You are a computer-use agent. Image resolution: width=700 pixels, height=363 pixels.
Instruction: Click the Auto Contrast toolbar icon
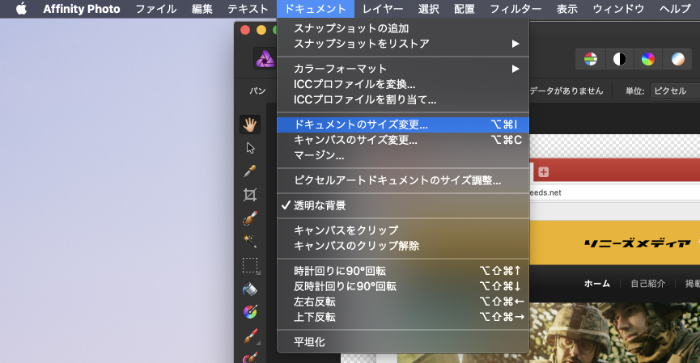coord(619,59)
